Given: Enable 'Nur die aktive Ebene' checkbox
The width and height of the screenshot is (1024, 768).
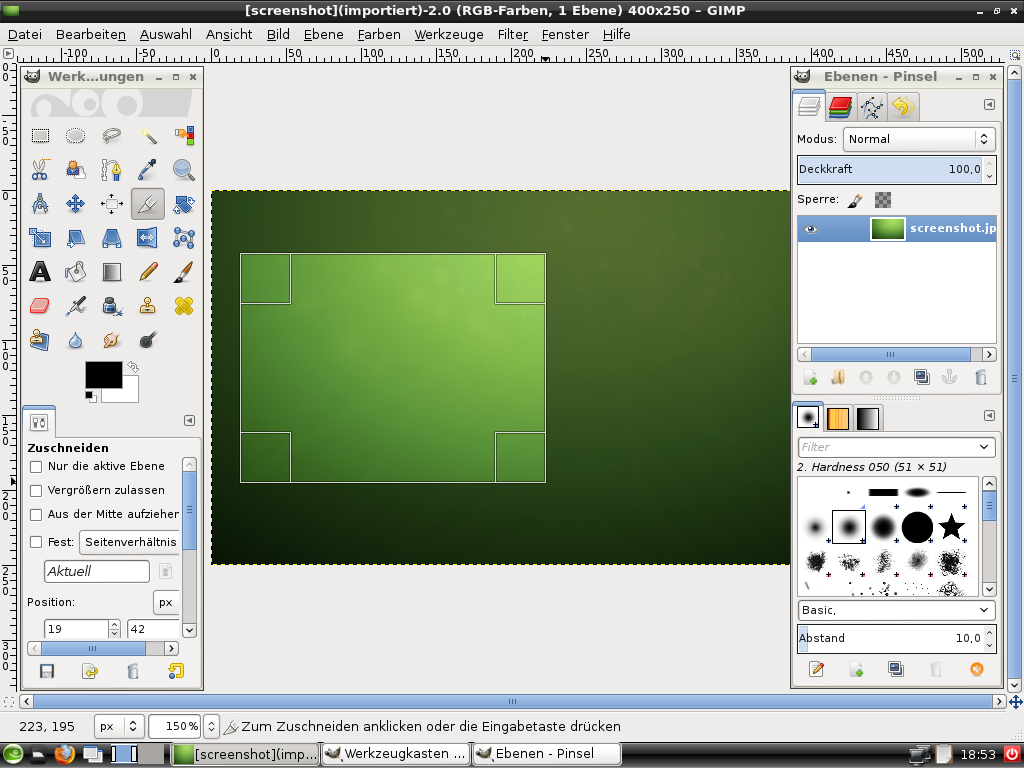Looking at the screenshot, I should [36, 467].
